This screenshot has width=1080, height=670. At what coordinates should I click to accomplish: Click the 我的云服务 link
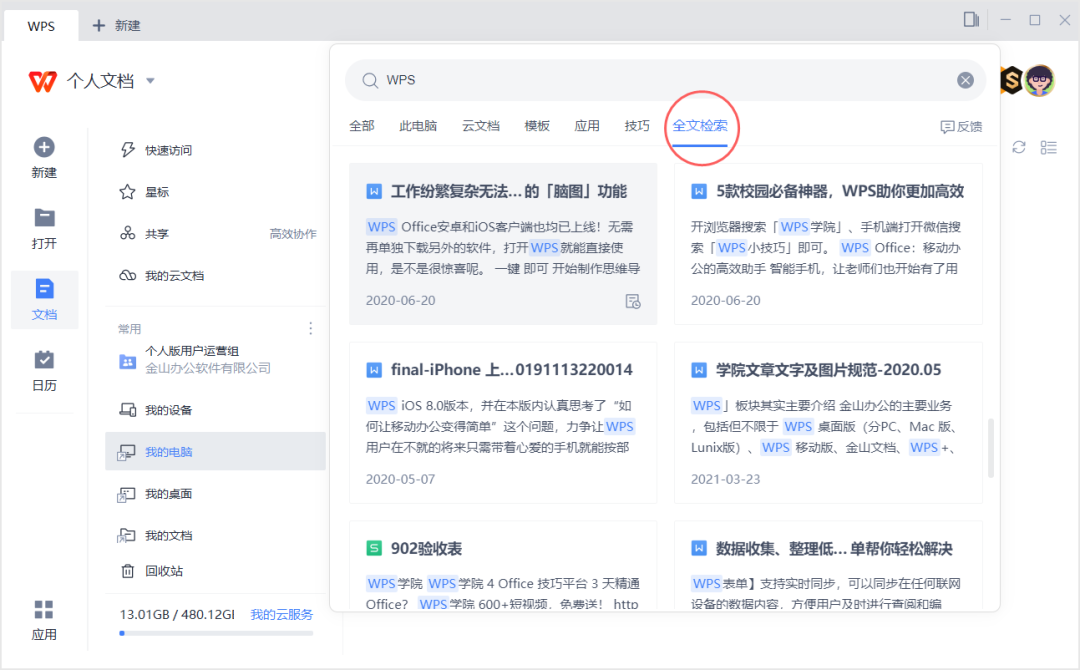click(x=281, y=614)
